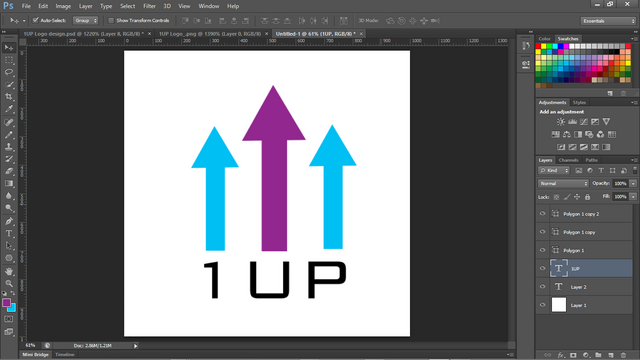Select the Clone Stamp tool

pos(9,147)
